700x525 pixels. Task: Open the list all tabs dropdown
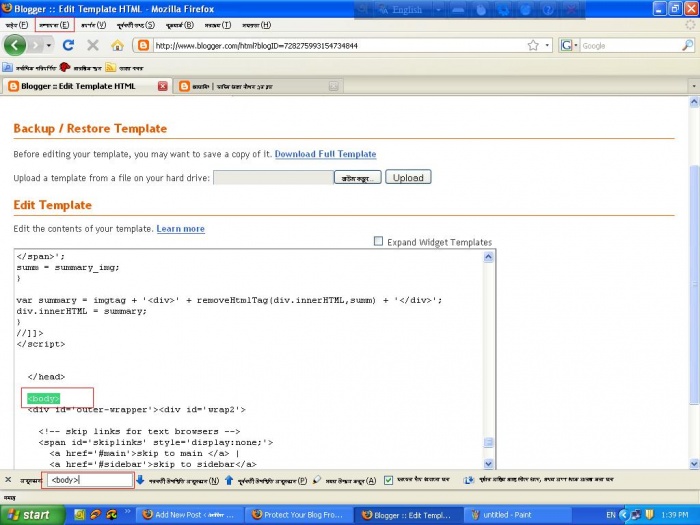click(x=693, y=86)
